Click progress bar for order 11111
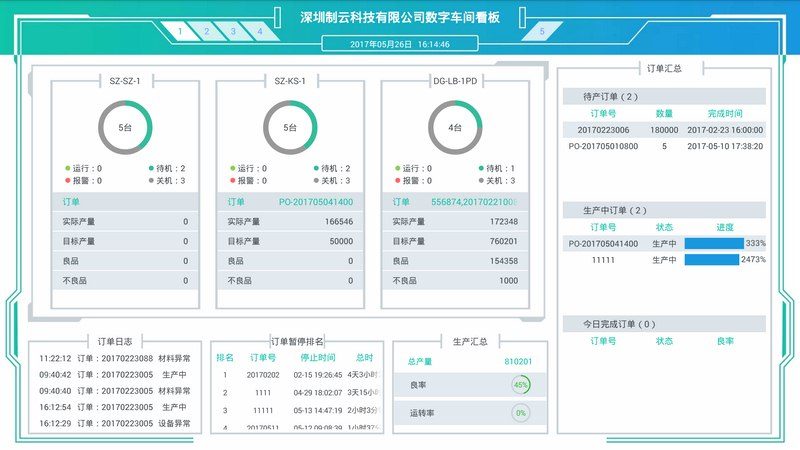800x450 pixels. pos(711,260)
